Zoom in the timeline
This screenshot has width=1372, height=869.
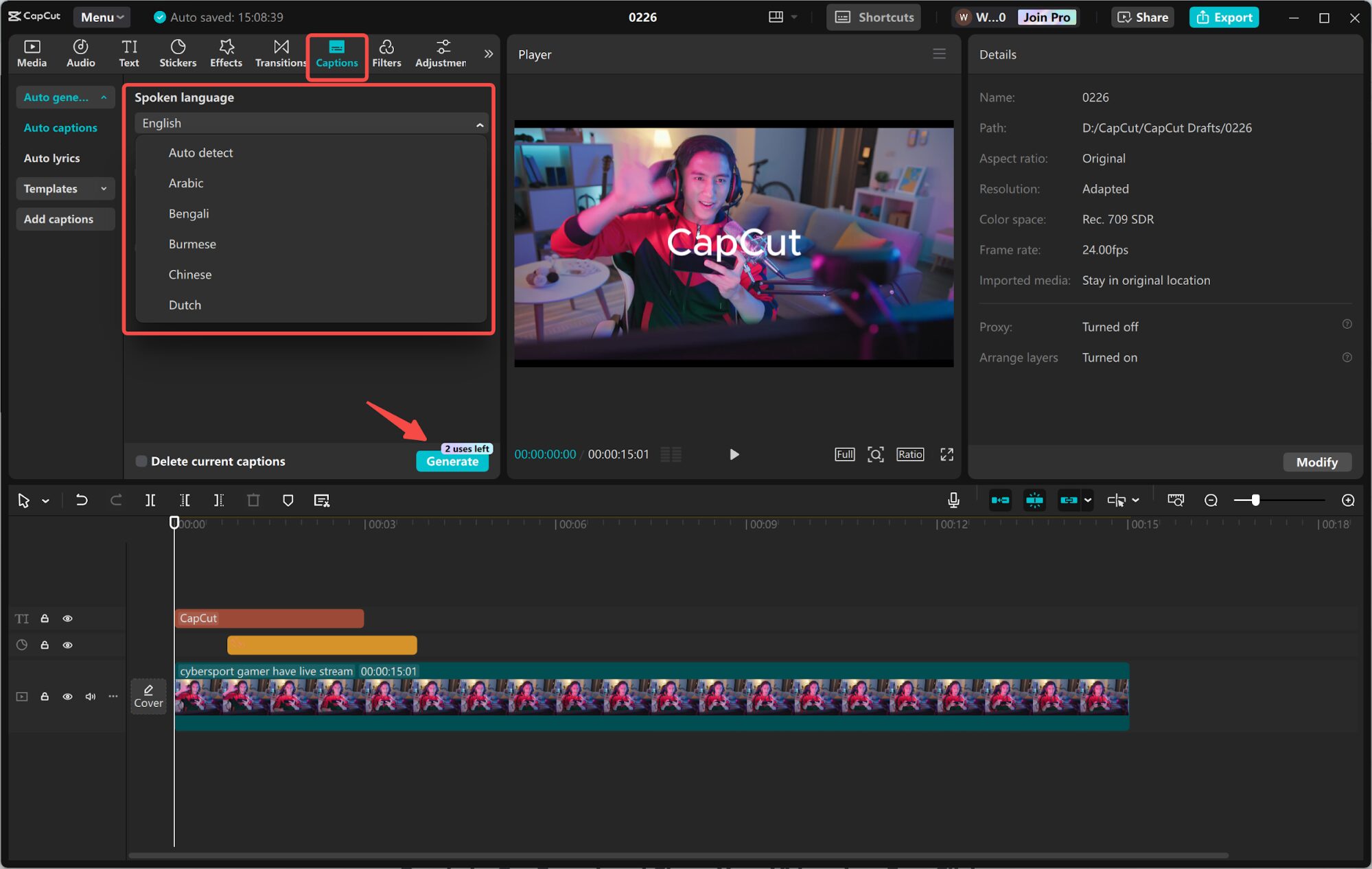click(x=1348, y=500)
